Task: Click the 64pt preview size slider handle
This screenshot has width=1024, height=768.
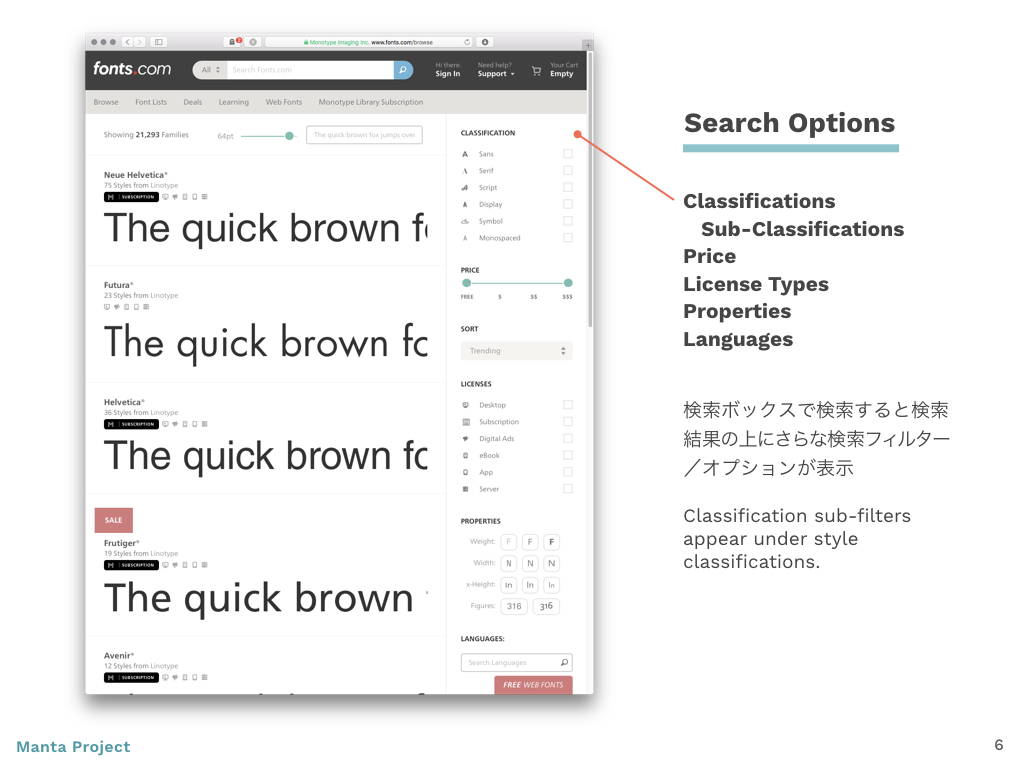Action: pyautogui.click(x=289, y=136)
